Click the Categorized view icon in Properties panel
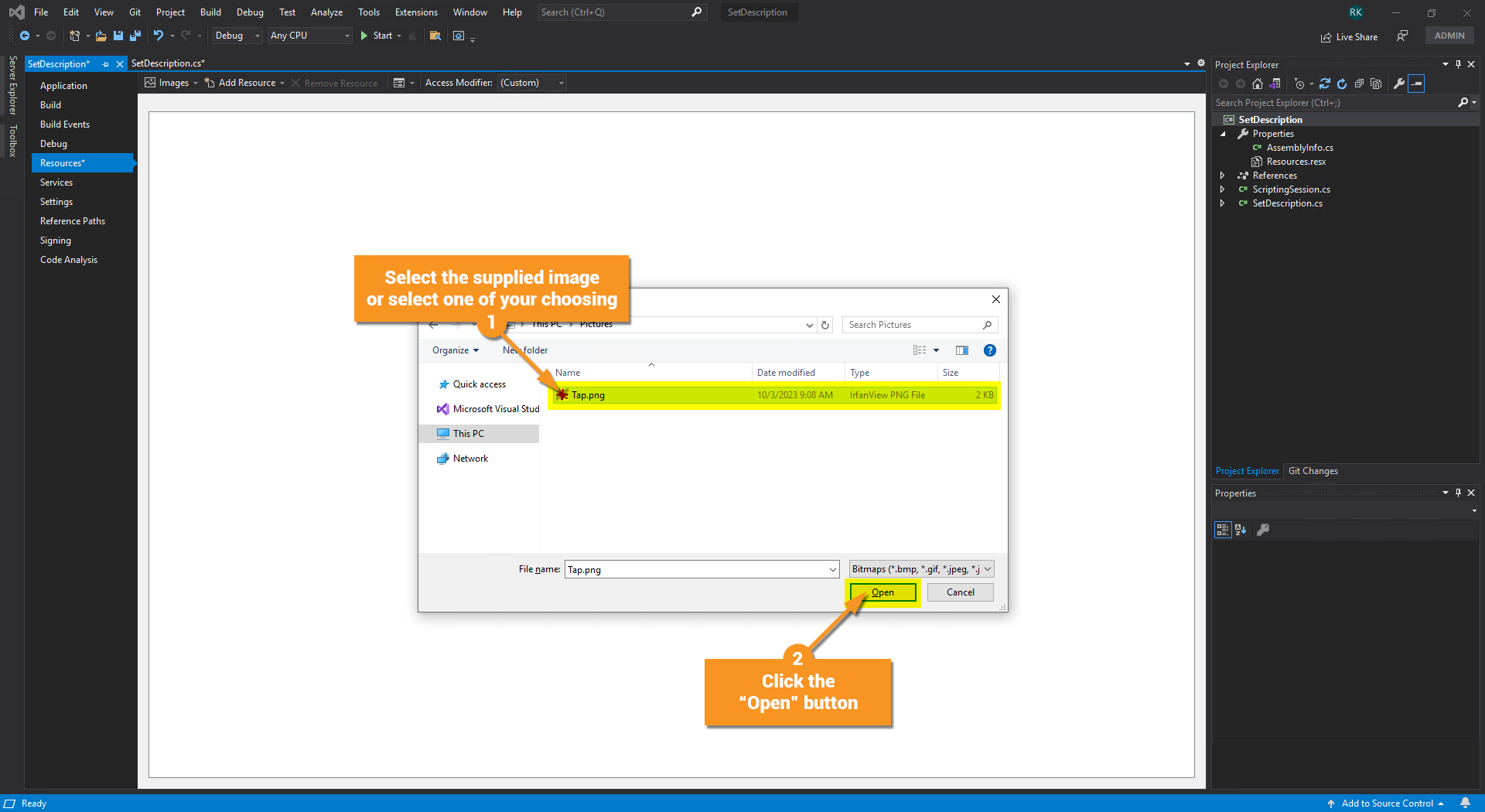 coord(1223,530)
